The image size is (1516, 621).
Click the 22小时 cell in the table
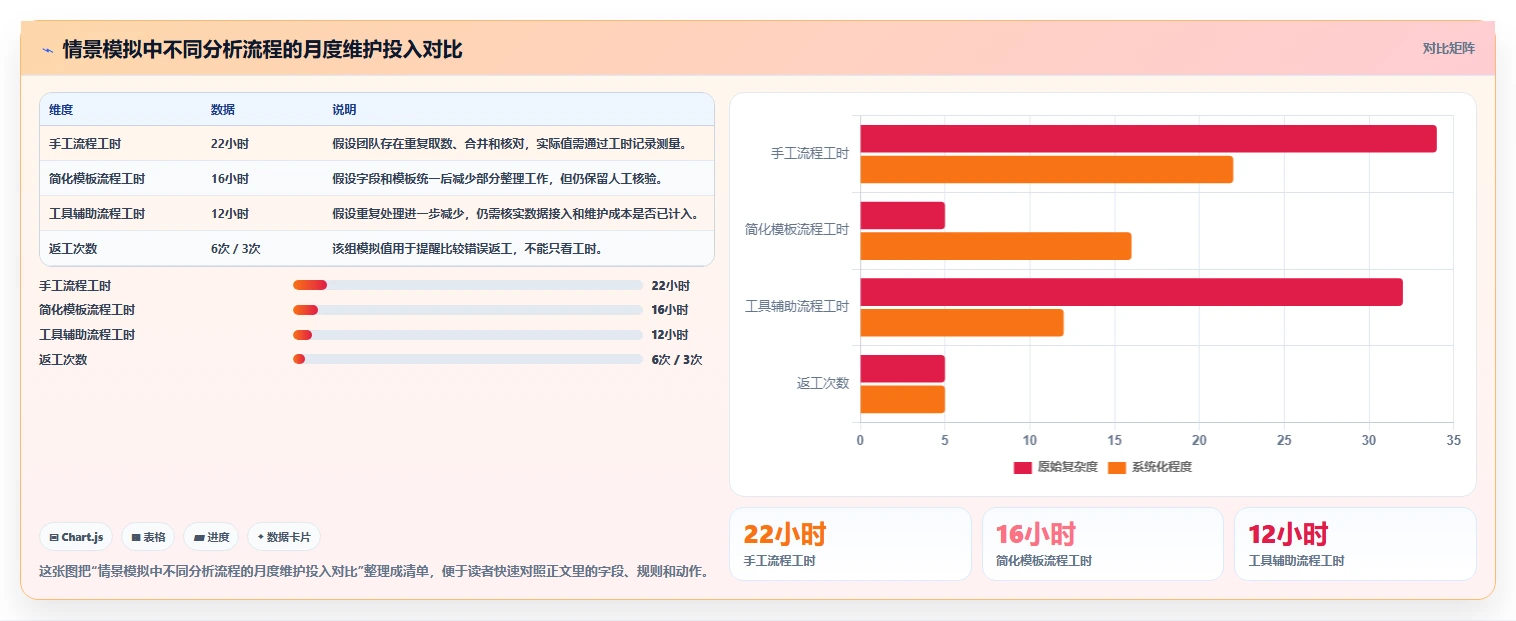230,144
